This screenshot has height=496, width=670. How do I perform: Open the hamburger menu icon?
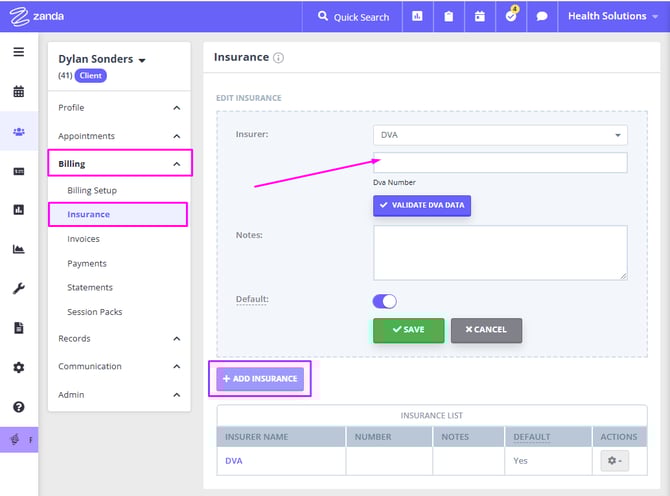pos(18,52)
